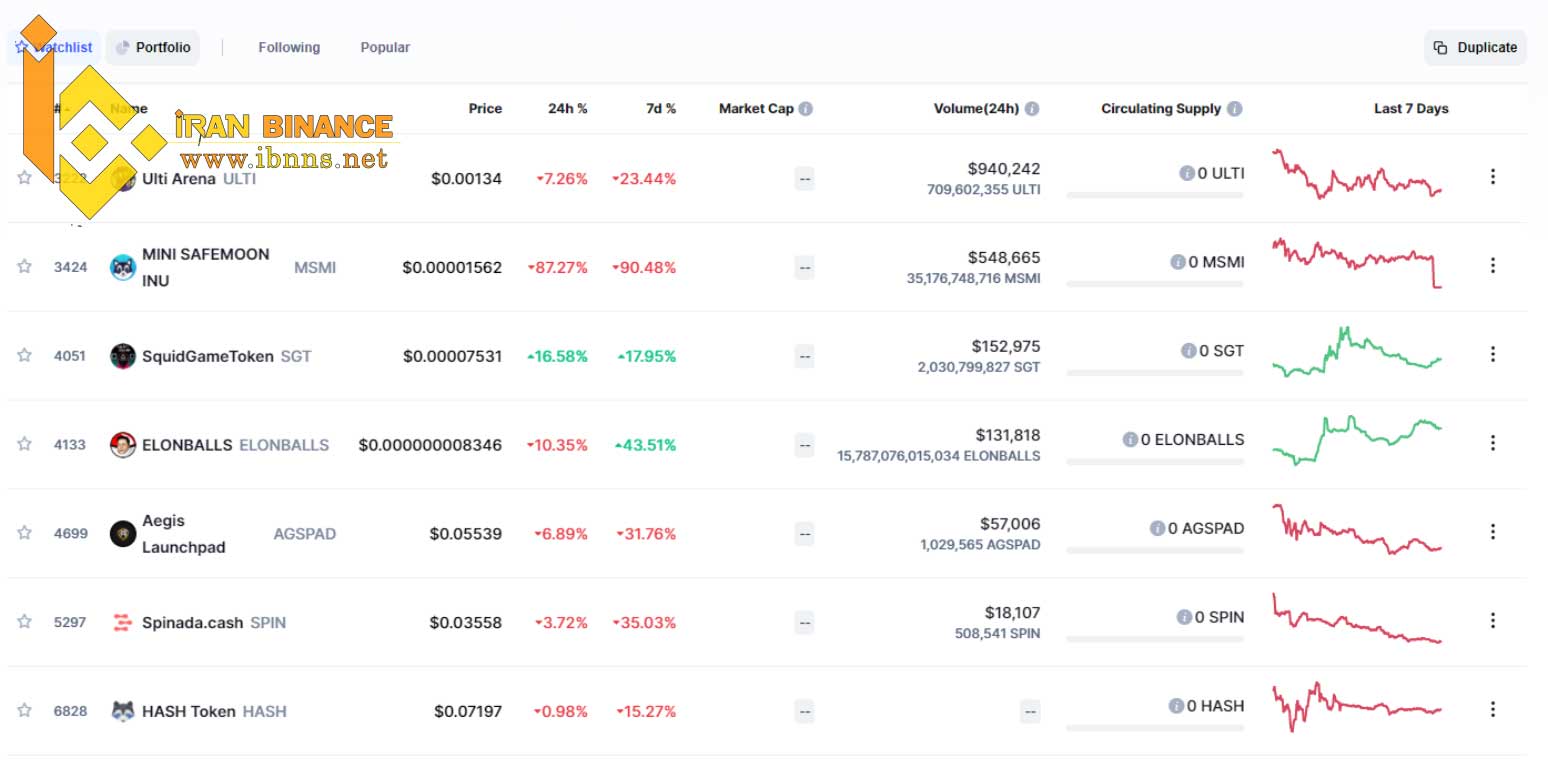Image resolution: width=1548 pixels, height=768 pixels.
Task: Click MINI SAFEMOON 24h change 87.27%
Action: [558, 267]
